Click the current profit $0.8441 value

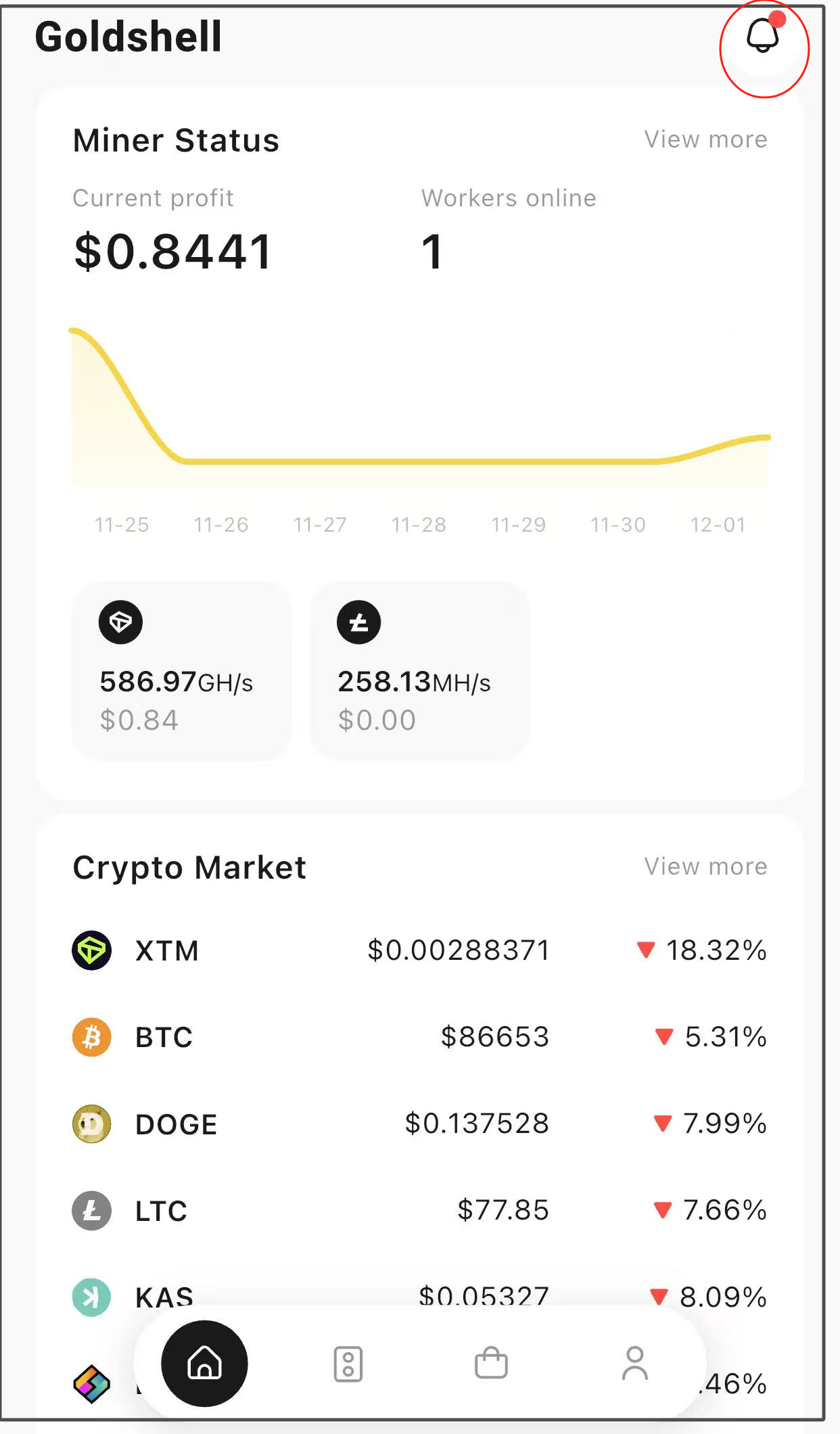click(173, 252)
